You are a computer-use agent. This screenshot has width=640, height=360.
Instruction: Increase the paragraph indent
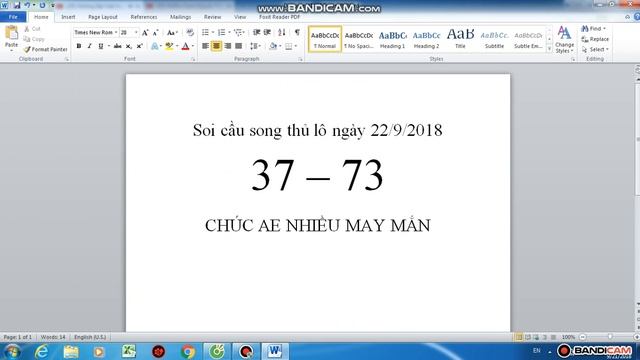pos(267,32)
